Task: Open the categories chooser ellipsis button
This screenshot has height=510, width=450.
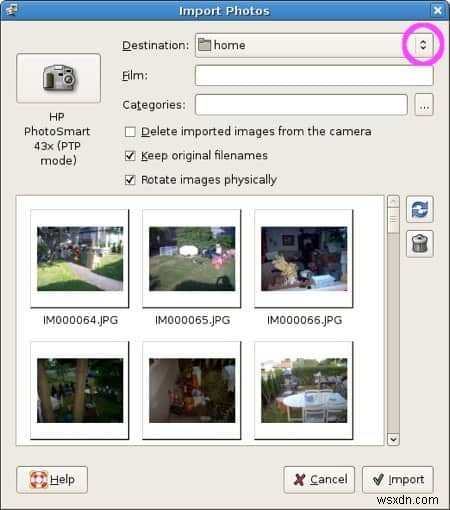Action: point(424,105)
